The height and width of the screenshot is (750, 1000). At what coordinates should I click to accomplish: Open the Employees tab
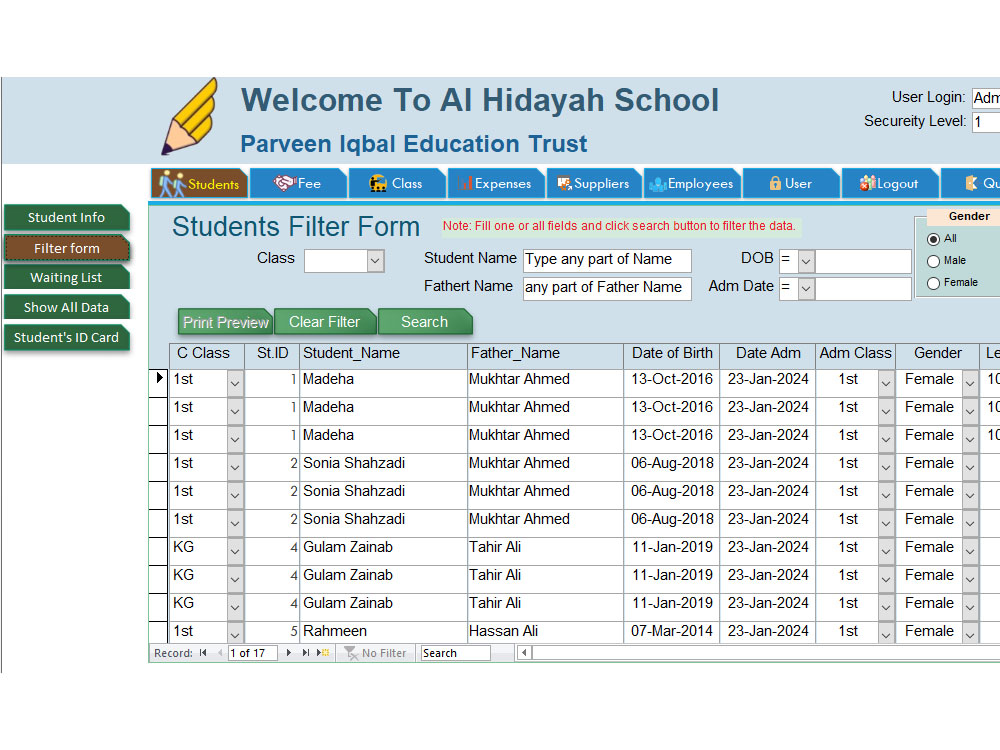click(x=692, y=184)
